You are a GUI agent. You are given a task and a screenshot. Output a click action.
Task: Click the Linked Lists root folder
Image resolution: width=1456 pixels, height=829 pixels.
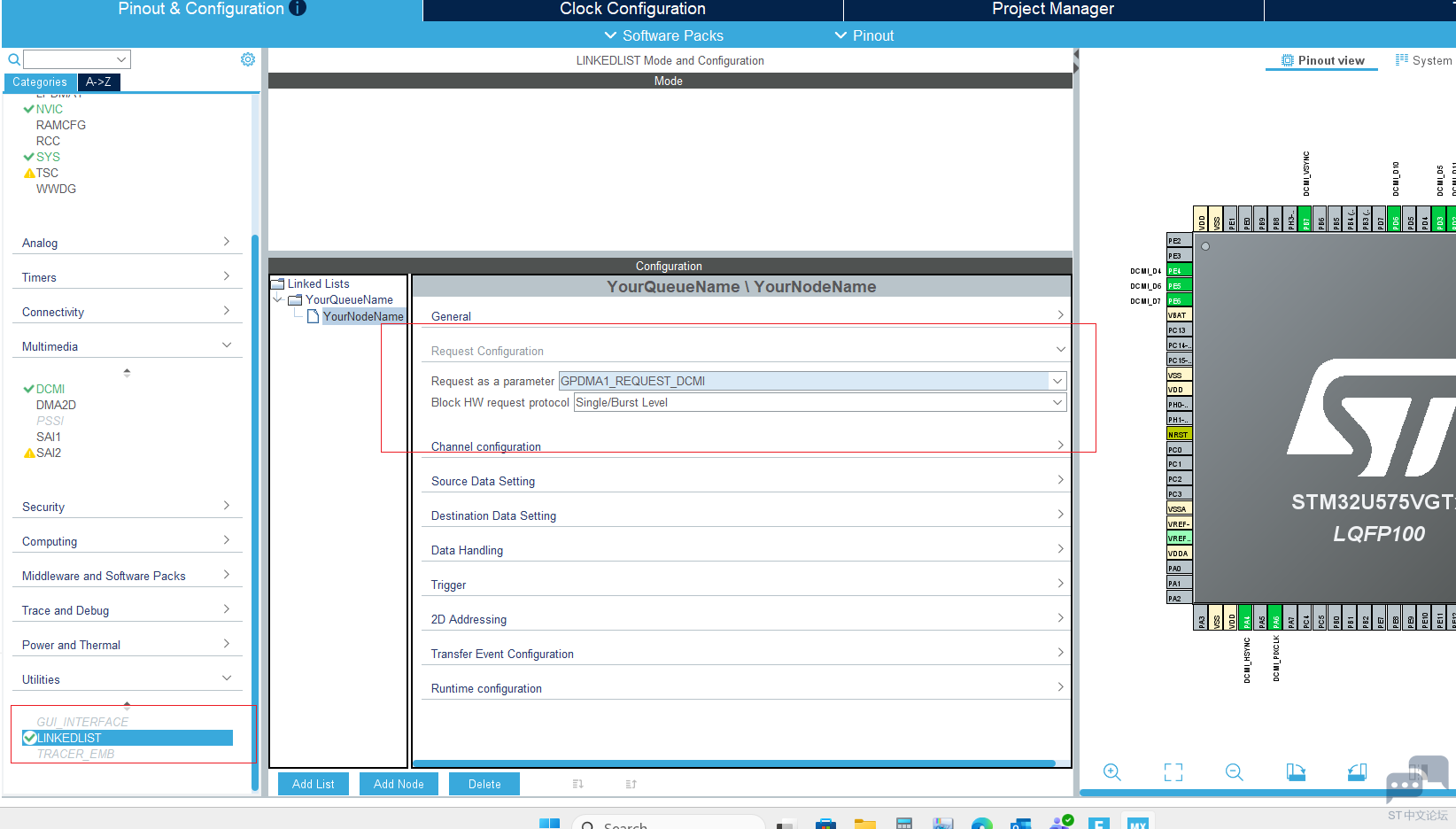pos(318,283)
